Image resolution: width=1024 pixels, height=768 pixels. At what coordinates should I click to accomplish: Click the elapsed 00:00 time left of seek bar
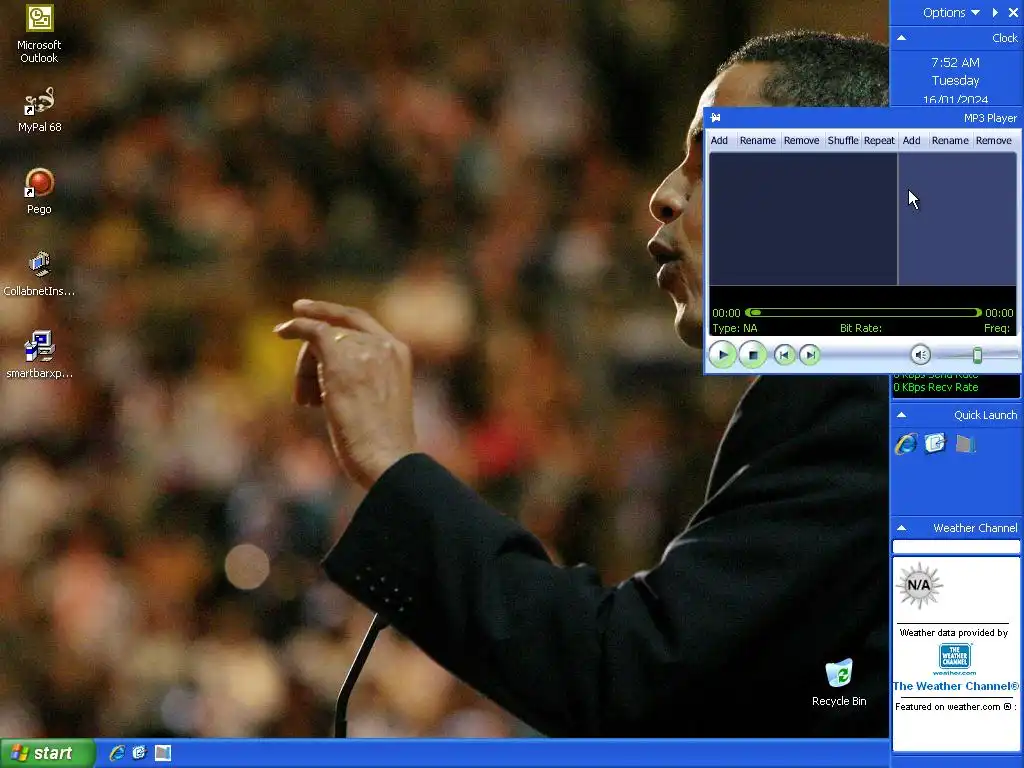(x=726, y=313)
